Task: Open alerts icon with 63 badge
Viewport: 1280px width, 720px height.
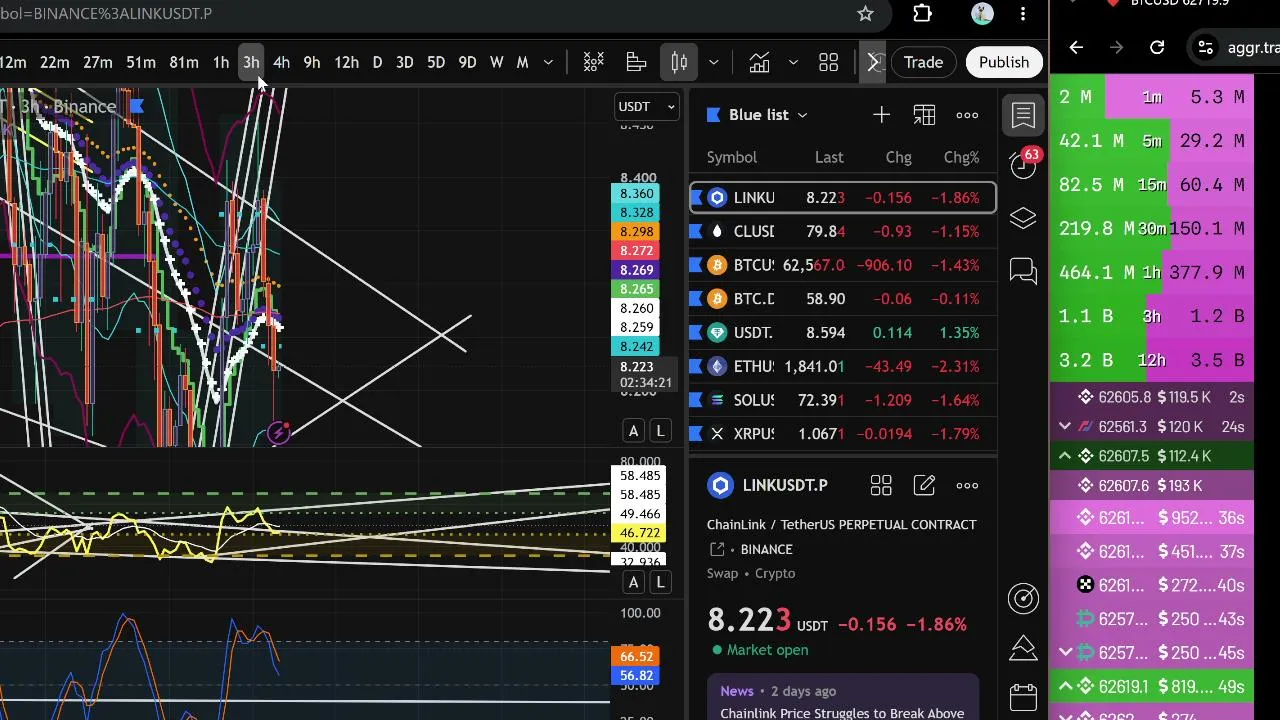Action: (x=1023, y=165)
